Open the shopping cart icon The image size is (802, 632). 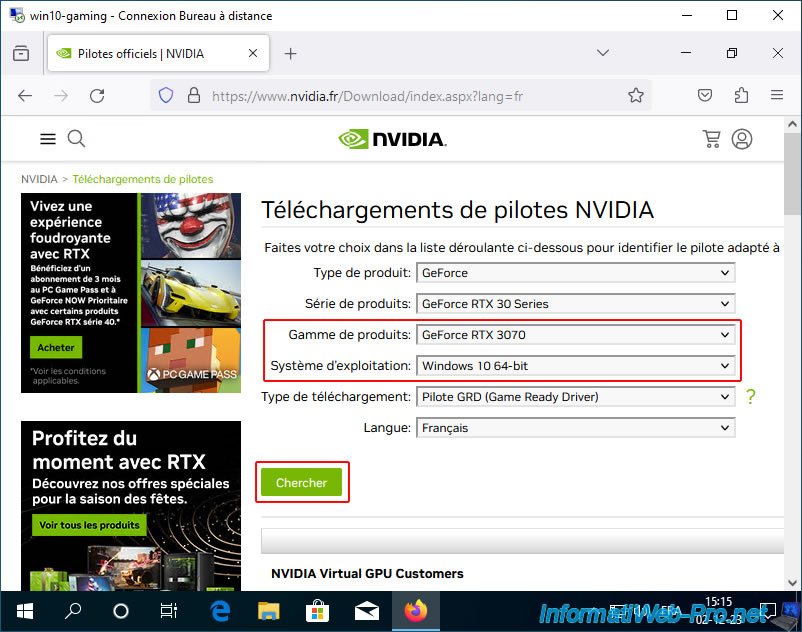pos(711,139)
